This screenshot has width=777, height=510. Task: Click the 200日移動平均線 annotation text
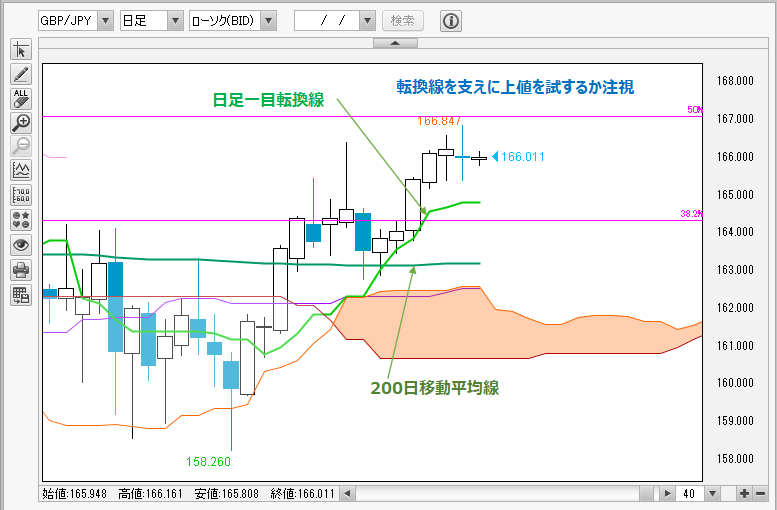point(435,388)
